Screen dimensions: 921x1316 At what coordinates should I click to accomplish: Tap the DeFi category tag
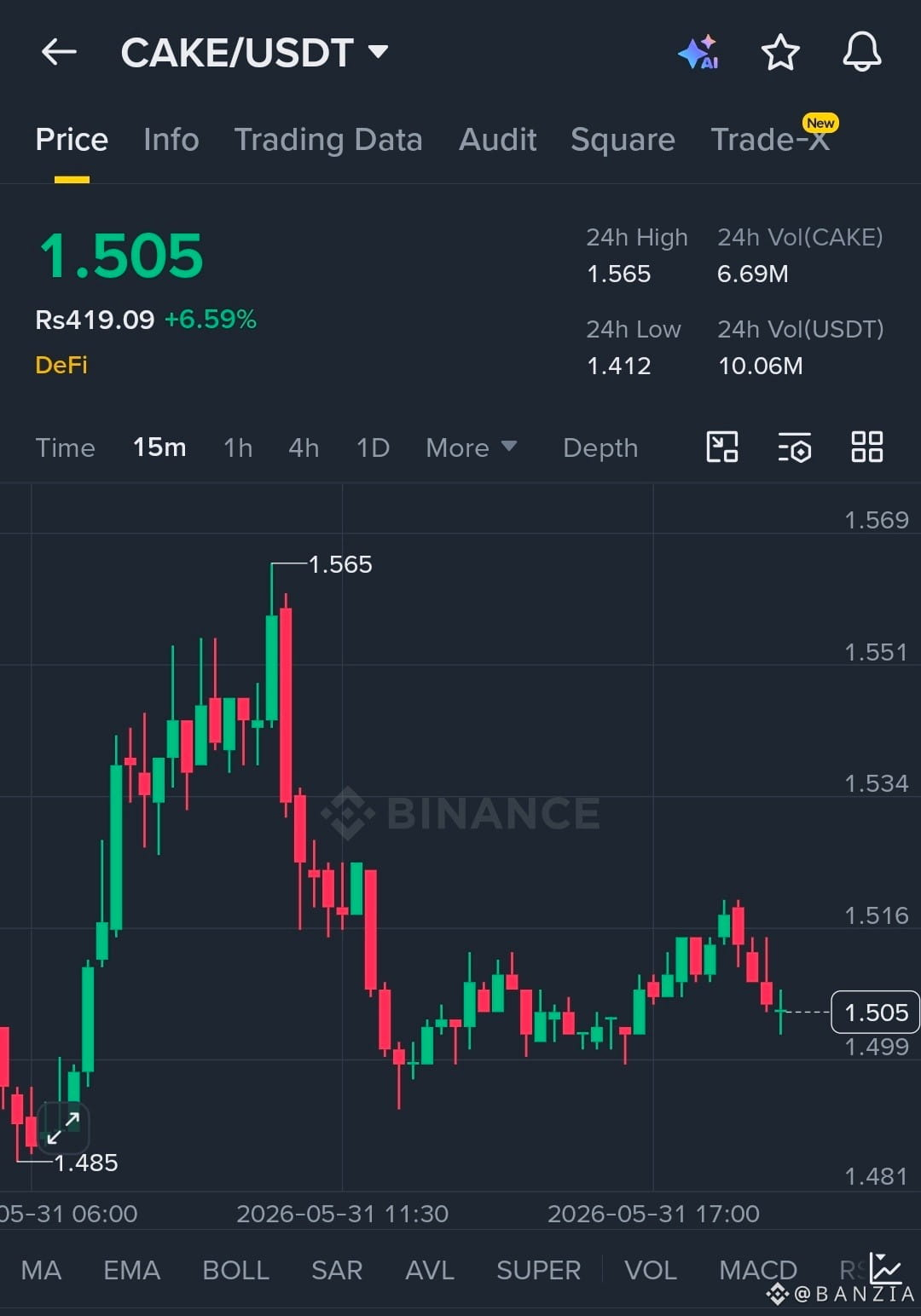pos(61,365)
